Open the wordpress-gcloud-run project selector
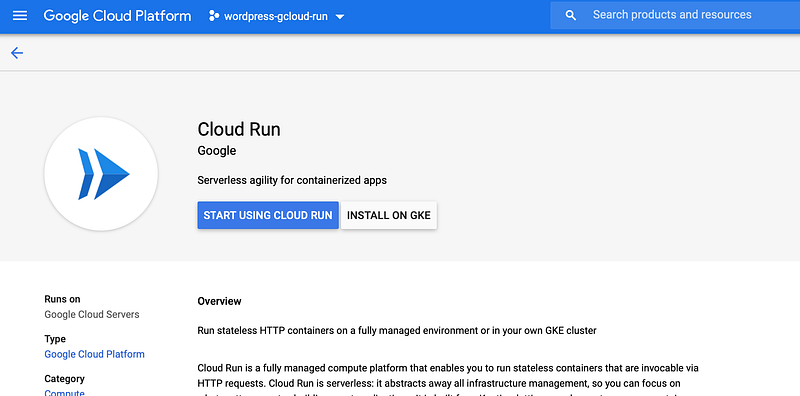800x396 pixels. point(277,16)
